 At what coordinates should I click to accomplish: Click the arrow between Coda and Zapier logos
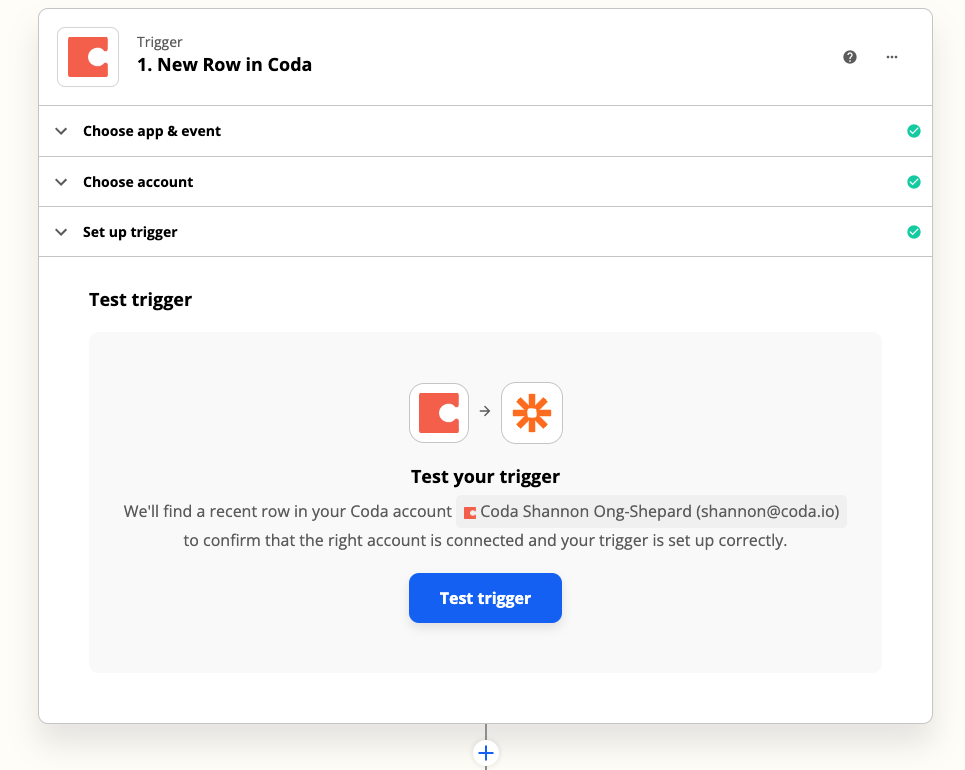(x=485, y=411)
